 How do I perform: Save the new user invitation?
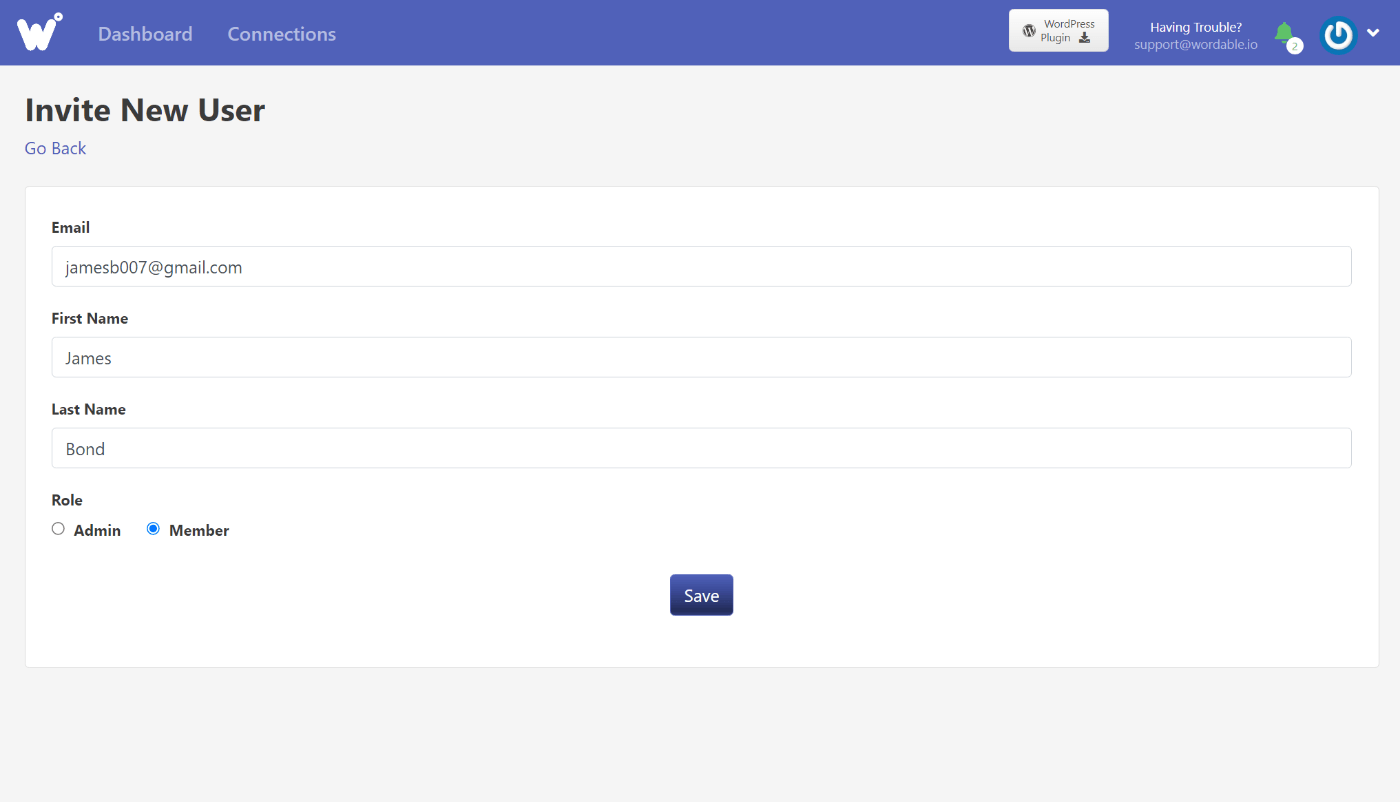[701, 595]
